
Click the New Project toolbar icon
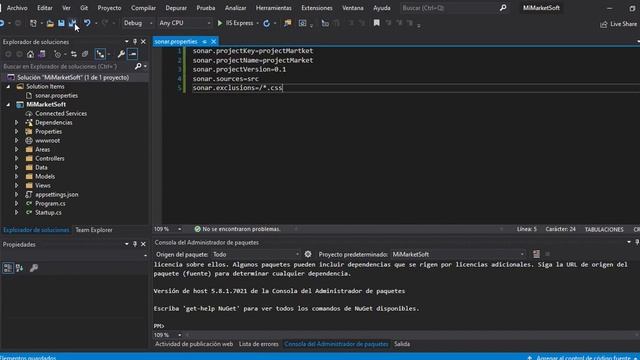(33, 24)
